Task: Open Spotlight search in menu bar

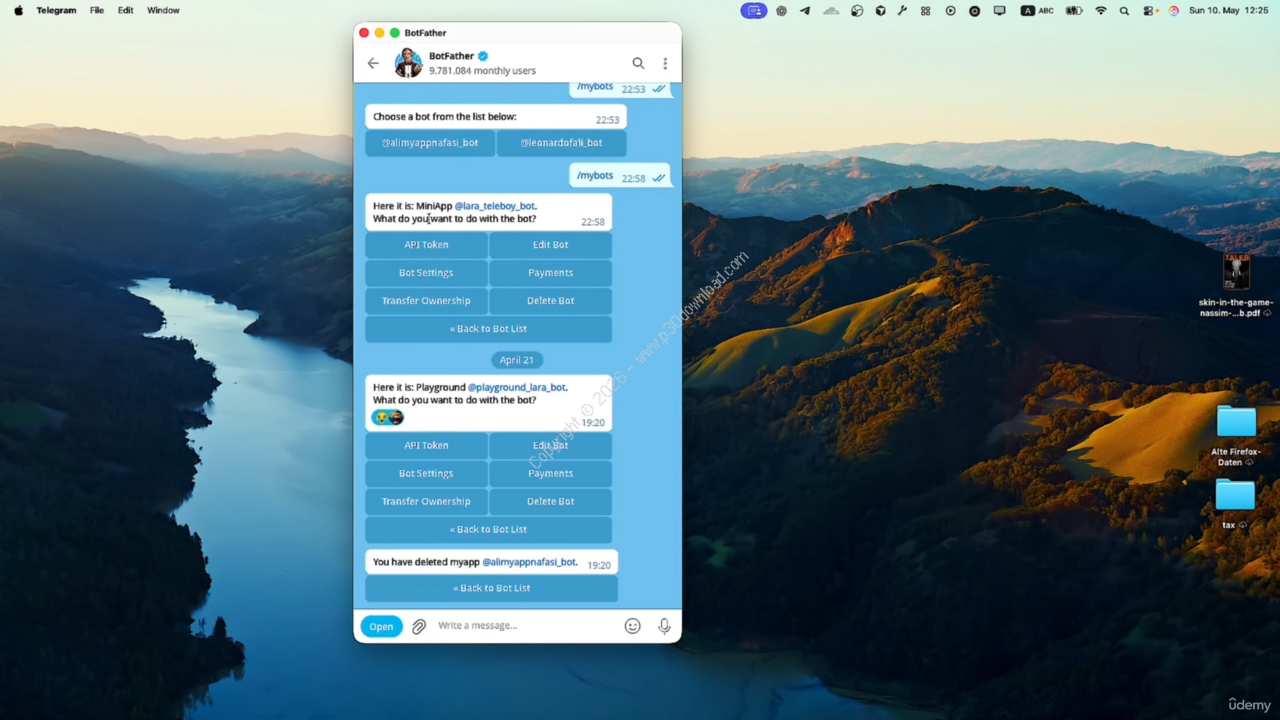Action: pos(1125,11)
